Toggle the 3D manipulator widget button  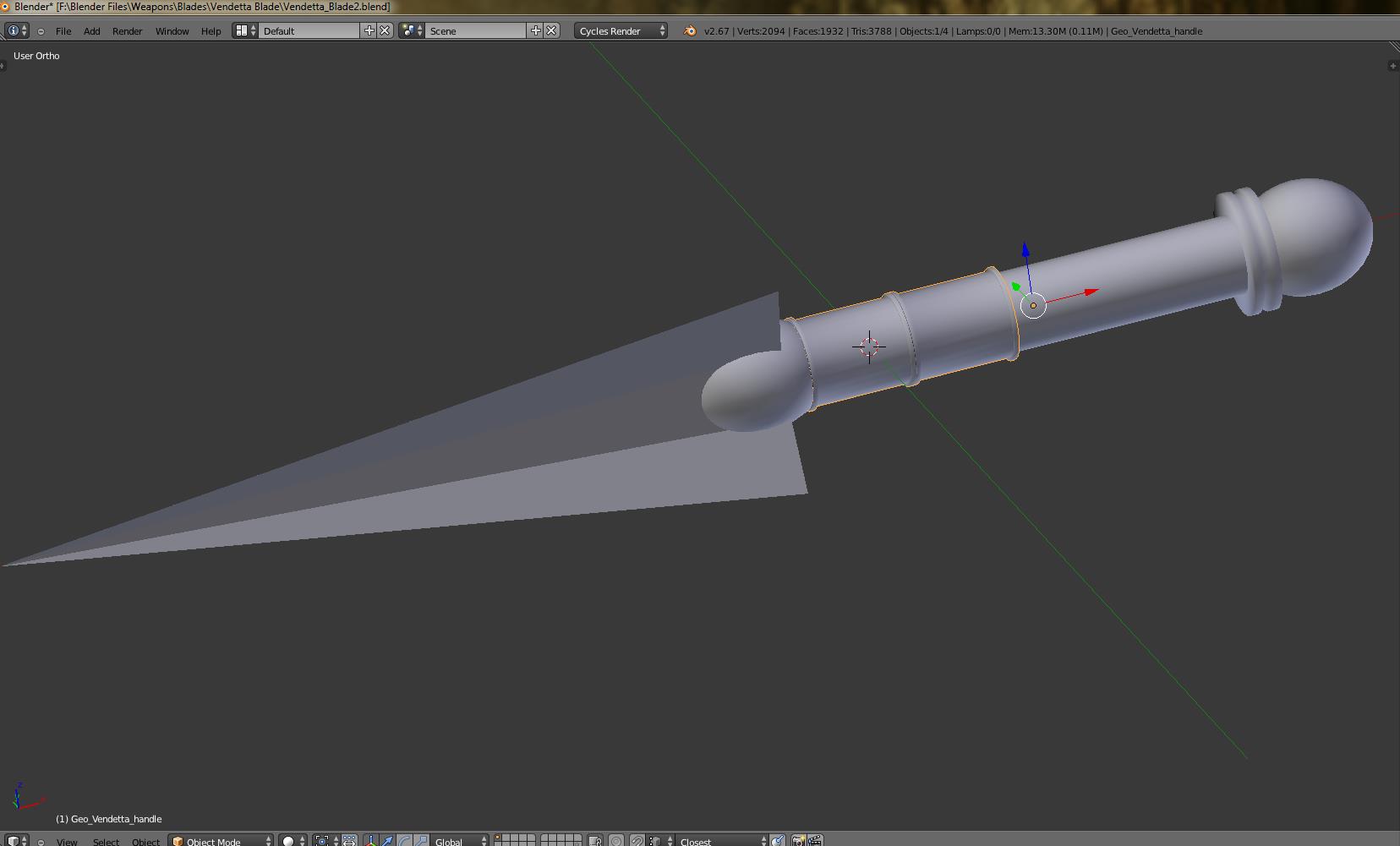(x=371, y=841)
